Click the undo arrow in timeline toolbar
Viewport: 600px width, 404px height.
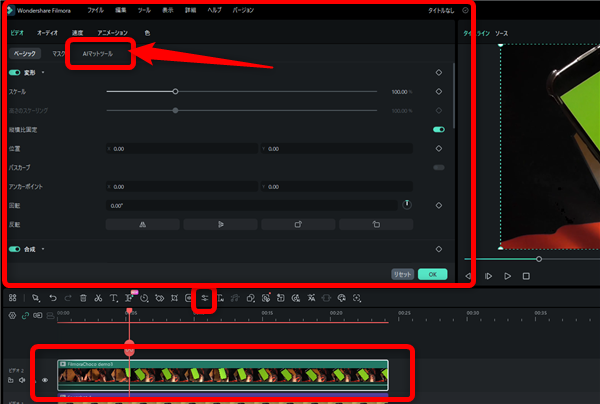click(52, 298)
